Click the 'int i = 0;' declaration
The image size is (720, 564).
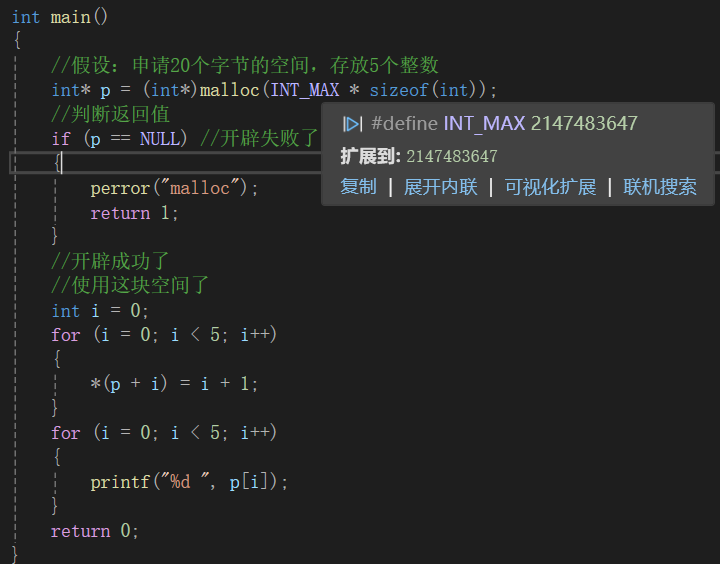point(100,311)
